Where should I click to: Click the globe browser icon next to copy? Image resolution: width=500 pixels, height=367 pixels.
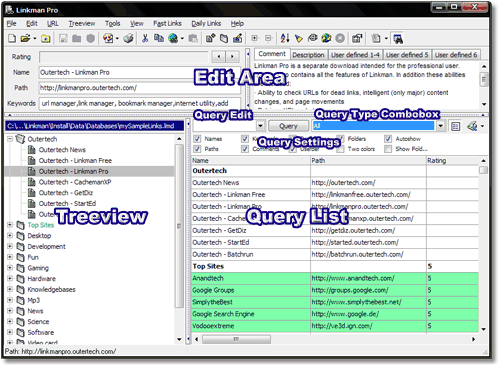[x=173, y=39]
